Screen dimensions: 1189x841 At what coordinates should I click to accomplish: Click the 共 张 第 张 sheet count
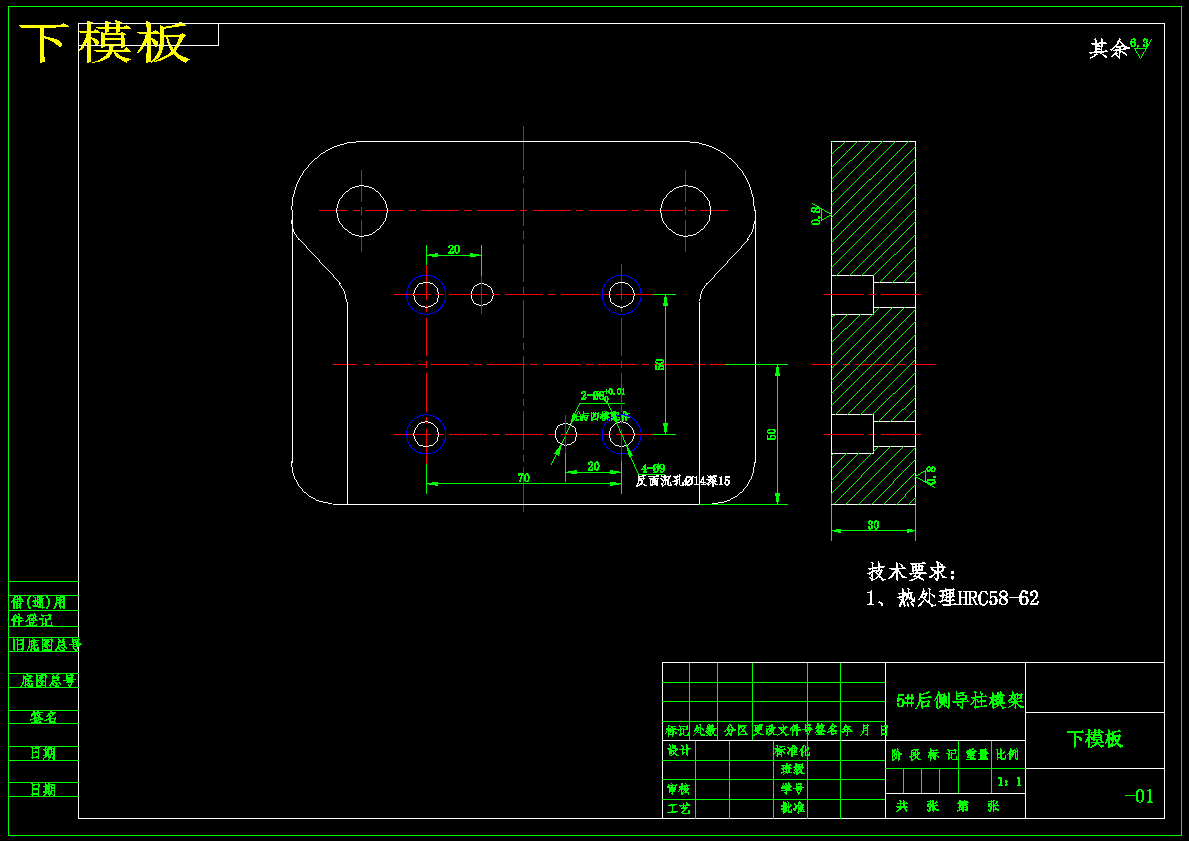tap(948, 806)
